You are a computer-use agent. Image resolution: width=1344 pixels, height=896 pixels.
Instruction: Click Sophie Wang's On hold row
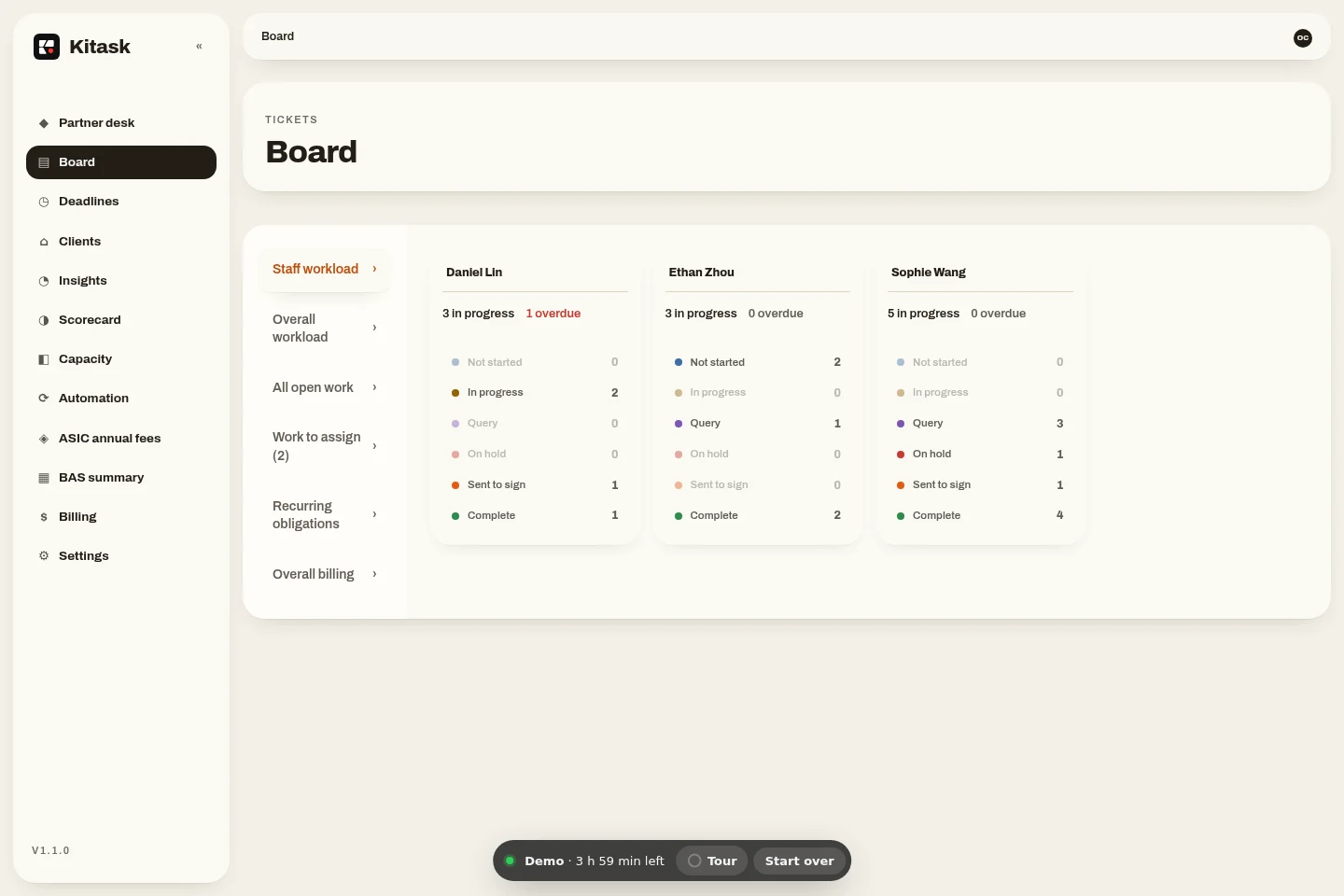click(980, 455)
